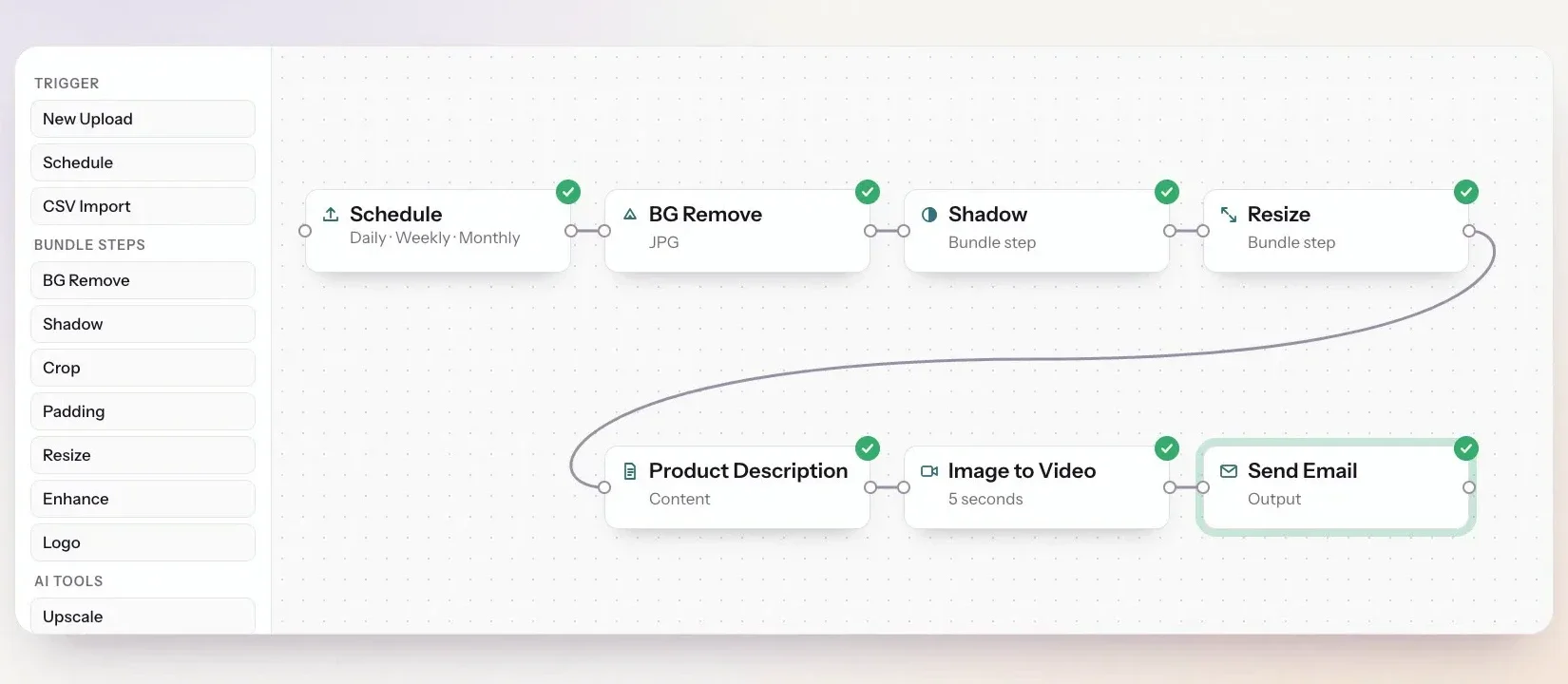Add the New Upload trigger from sidebar

tap(143, 119)
